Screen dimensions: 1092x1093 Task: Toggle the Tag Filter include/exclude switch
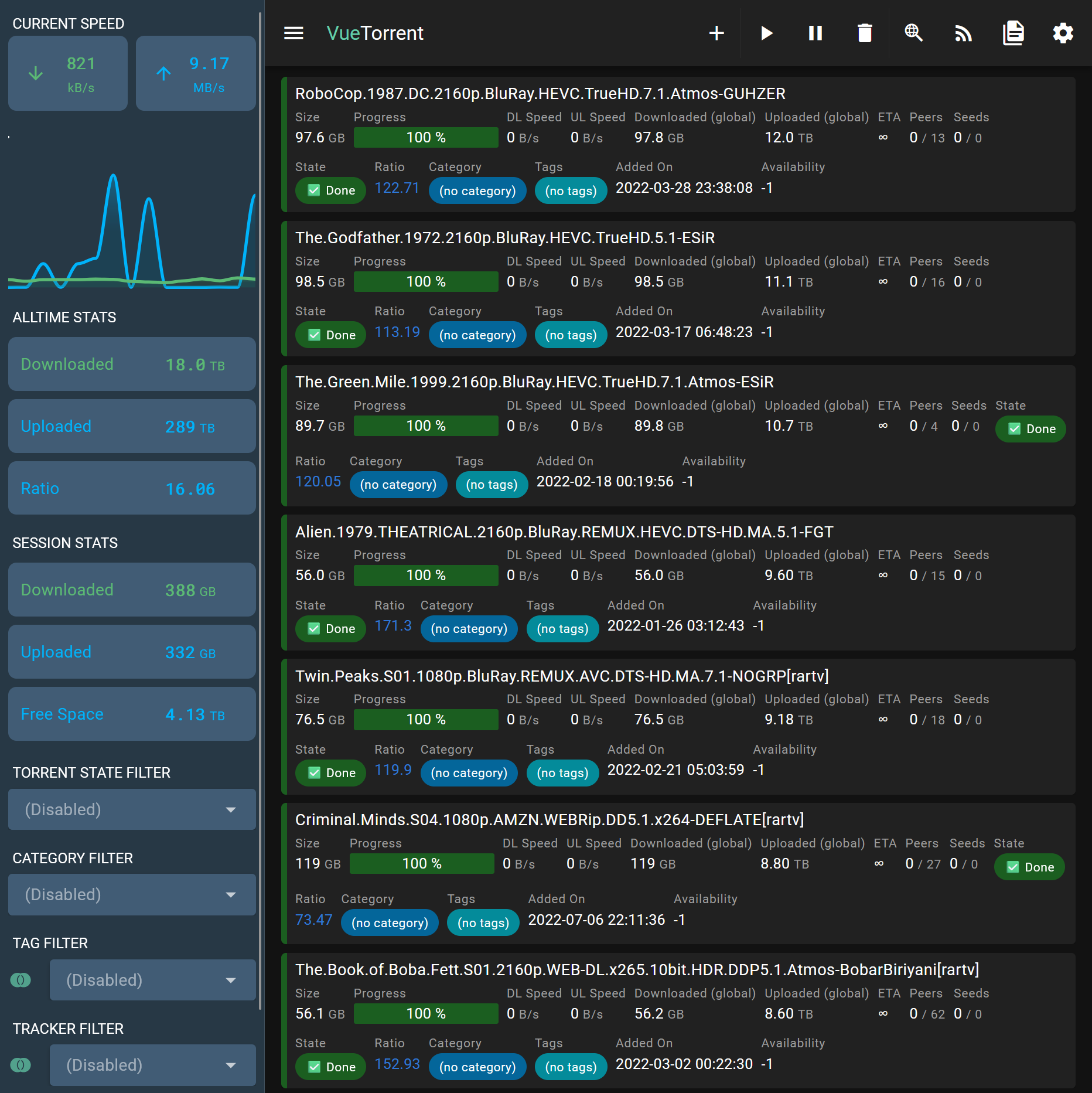(x=21, y=980)
